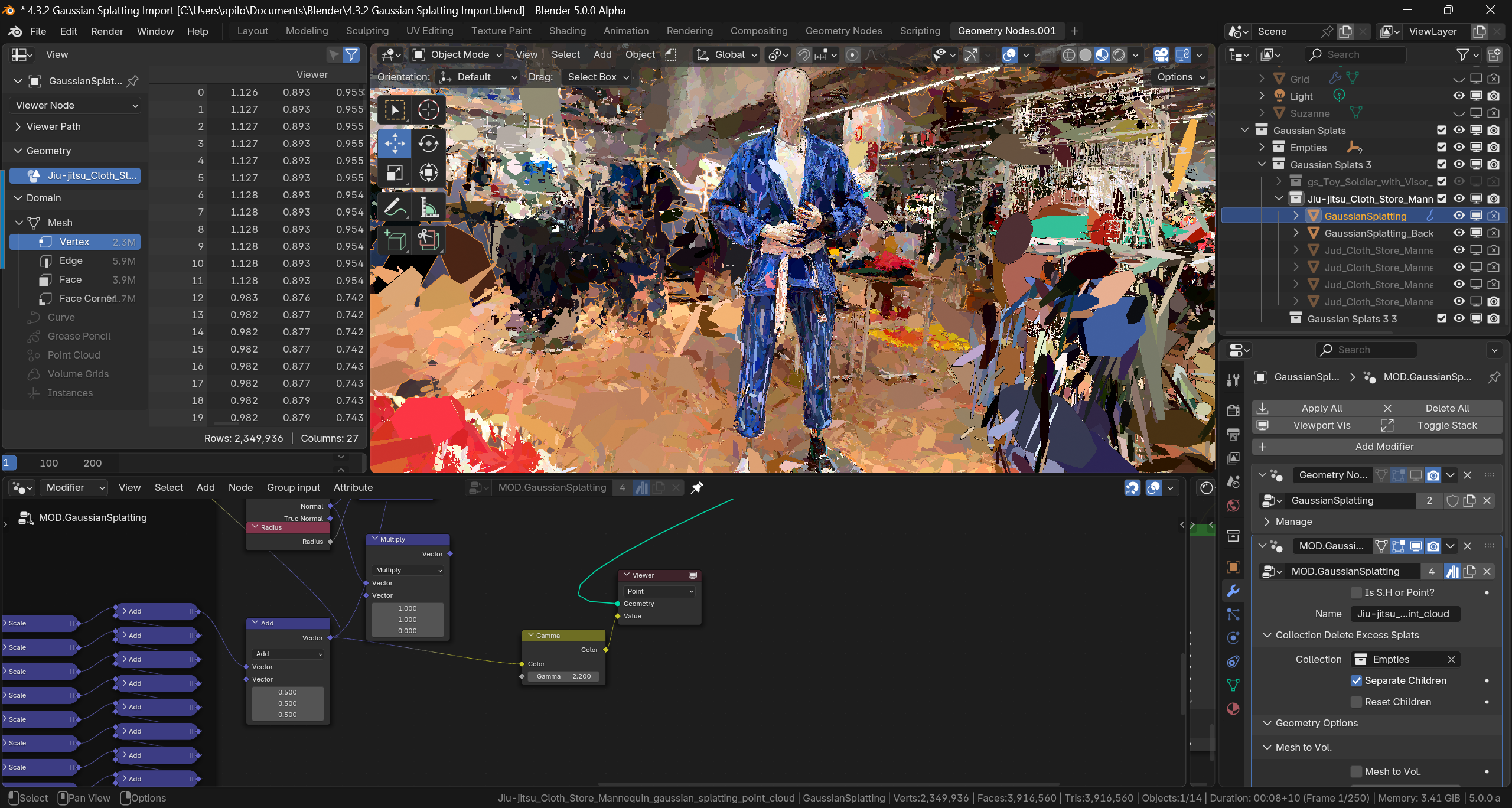The height and width of the screenshot is (808, 1512).
Task: Open the Point domain dropdown in Viewer node
Action: click(x=660, y=591)
